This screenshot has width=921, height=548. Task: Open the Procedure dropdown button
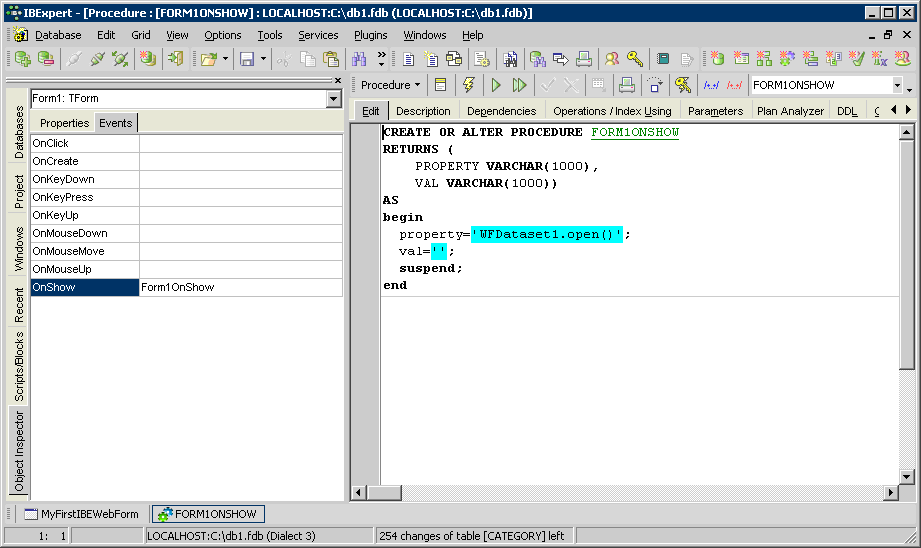click(390, 85)
